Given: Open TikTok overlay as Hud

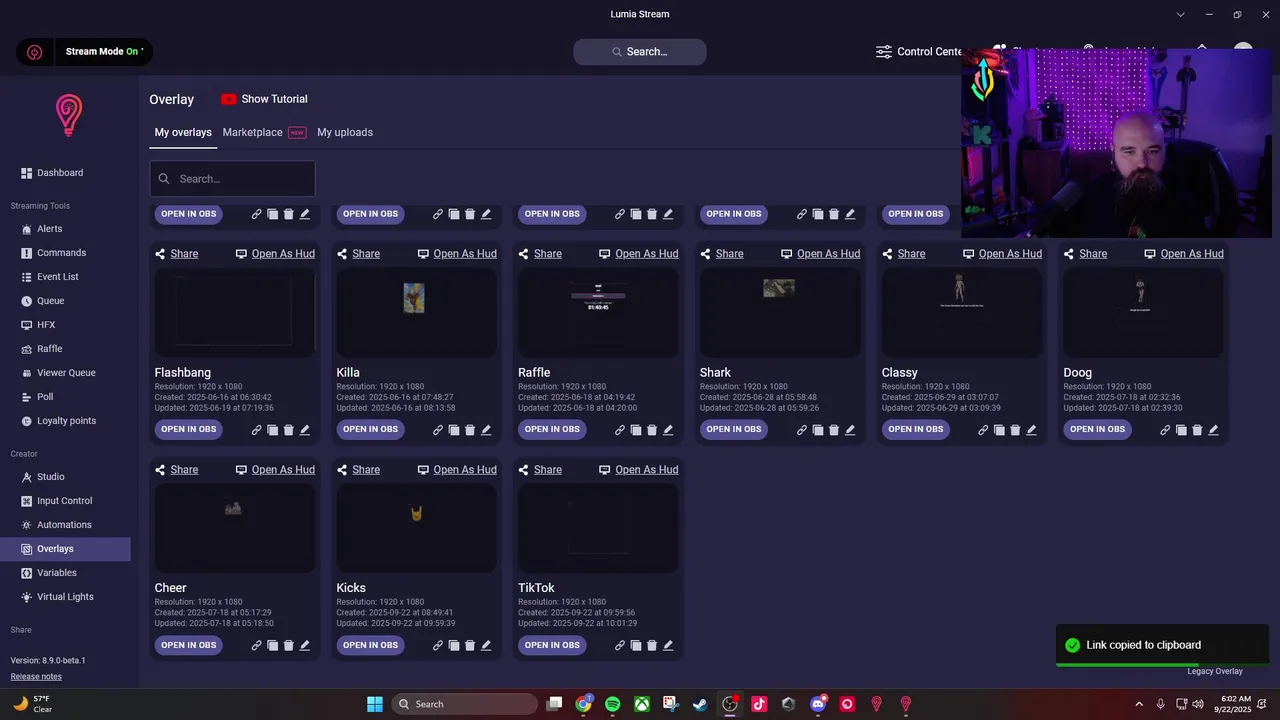Looking at the screenshot, I should [x=638, y=470].
